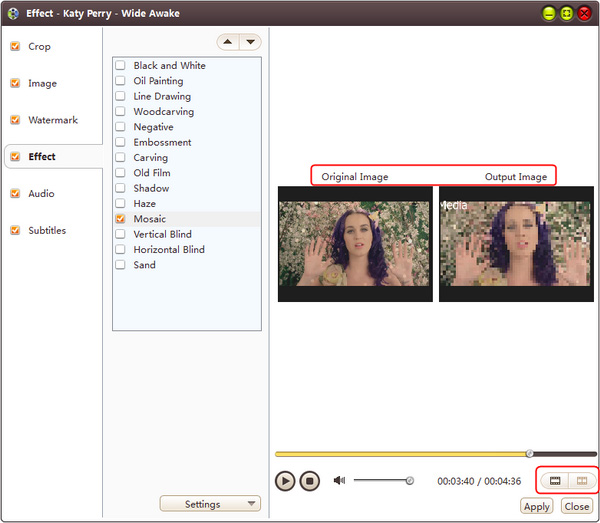Click the green minimize window icon
600x523 pixels.
(549, 13)
